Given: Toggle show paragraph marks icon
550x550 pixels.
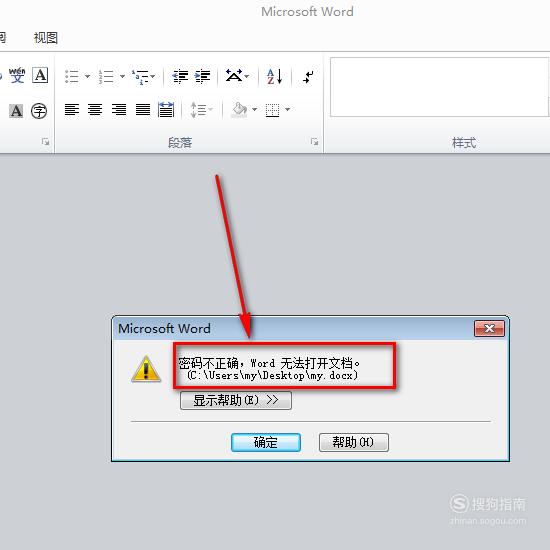Looking at the screenshot, I should point(308,76).
